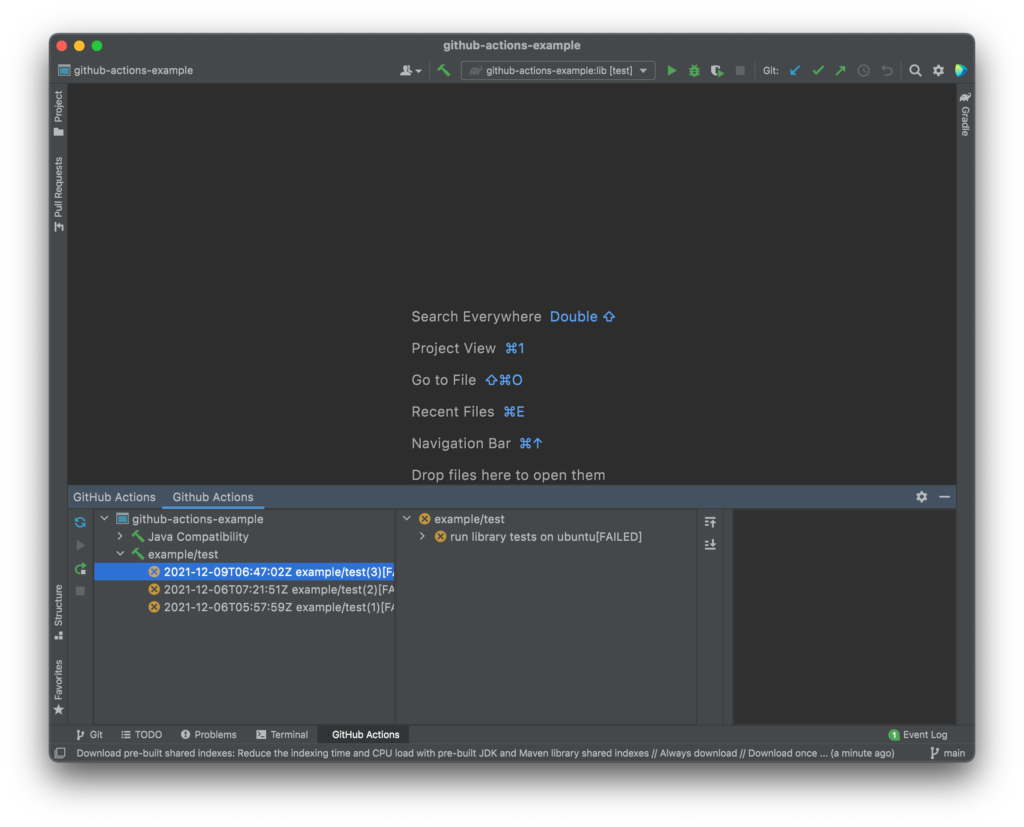Click github-actions-example in the navigation bar
1024x827 pixels.
tap(126, 71)
